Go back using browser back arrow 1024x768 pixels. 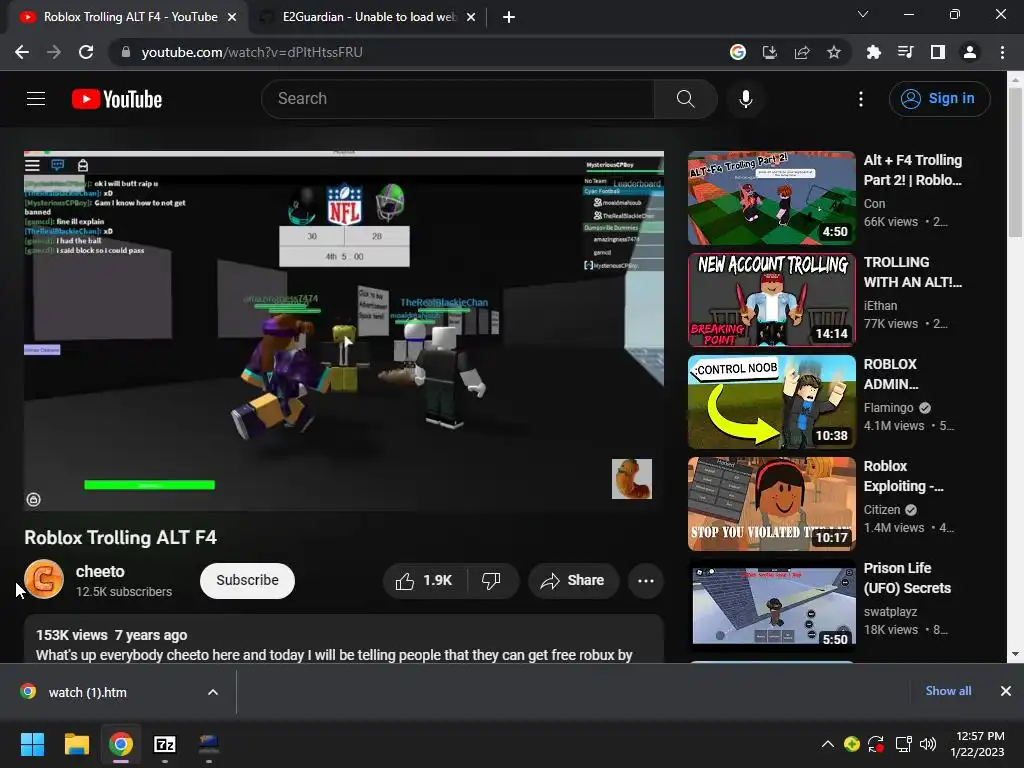[x=22, y=52]
